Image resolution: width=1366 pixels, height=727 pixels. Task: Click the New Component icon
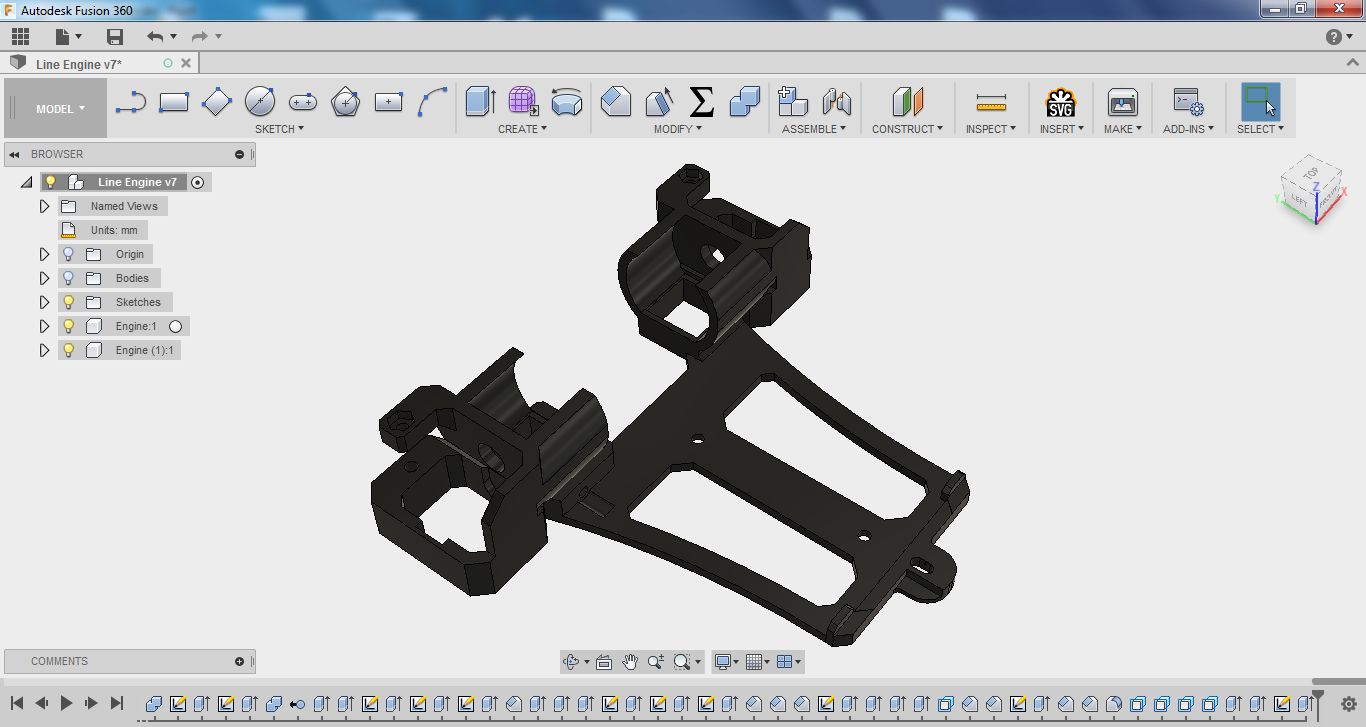793,101
